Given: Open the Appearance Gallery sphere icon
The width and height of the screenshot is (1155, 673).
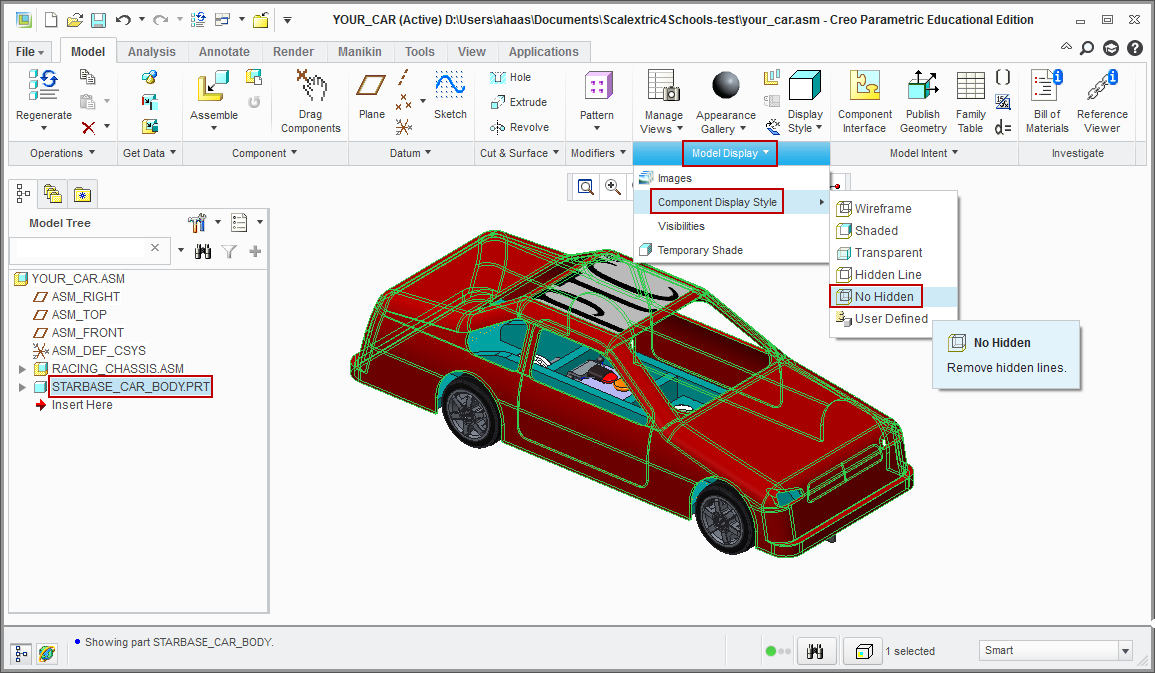Looking at the screenshot, I should 726,85.
